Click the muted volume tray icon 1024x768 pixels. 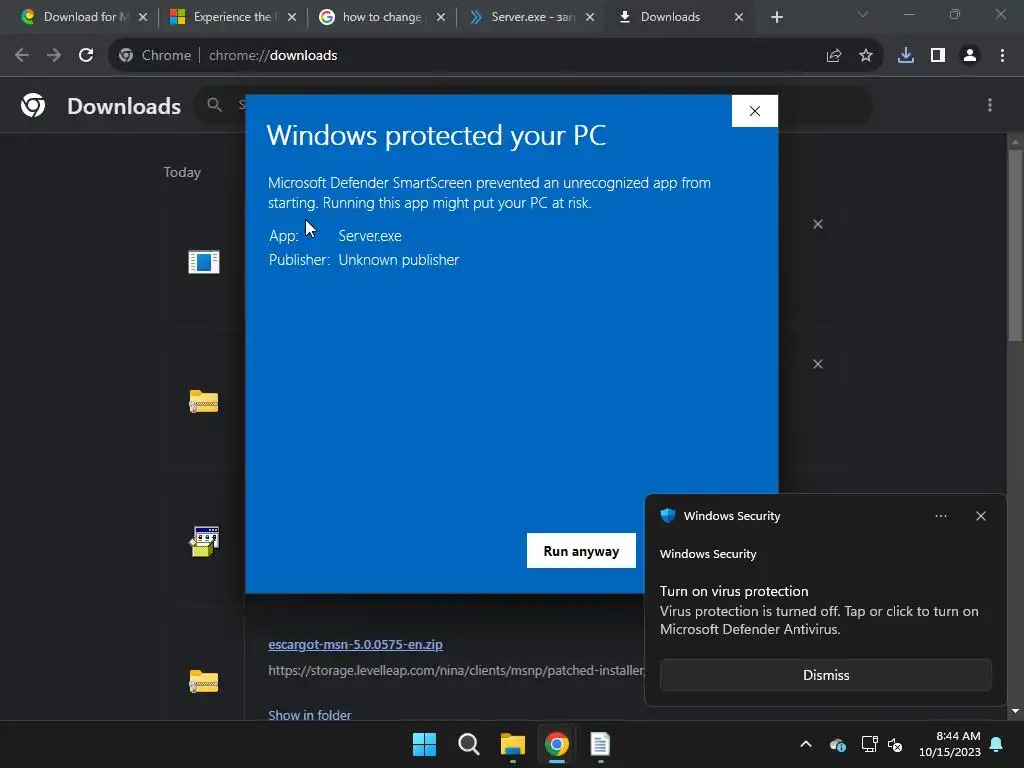tap(895, 744)
